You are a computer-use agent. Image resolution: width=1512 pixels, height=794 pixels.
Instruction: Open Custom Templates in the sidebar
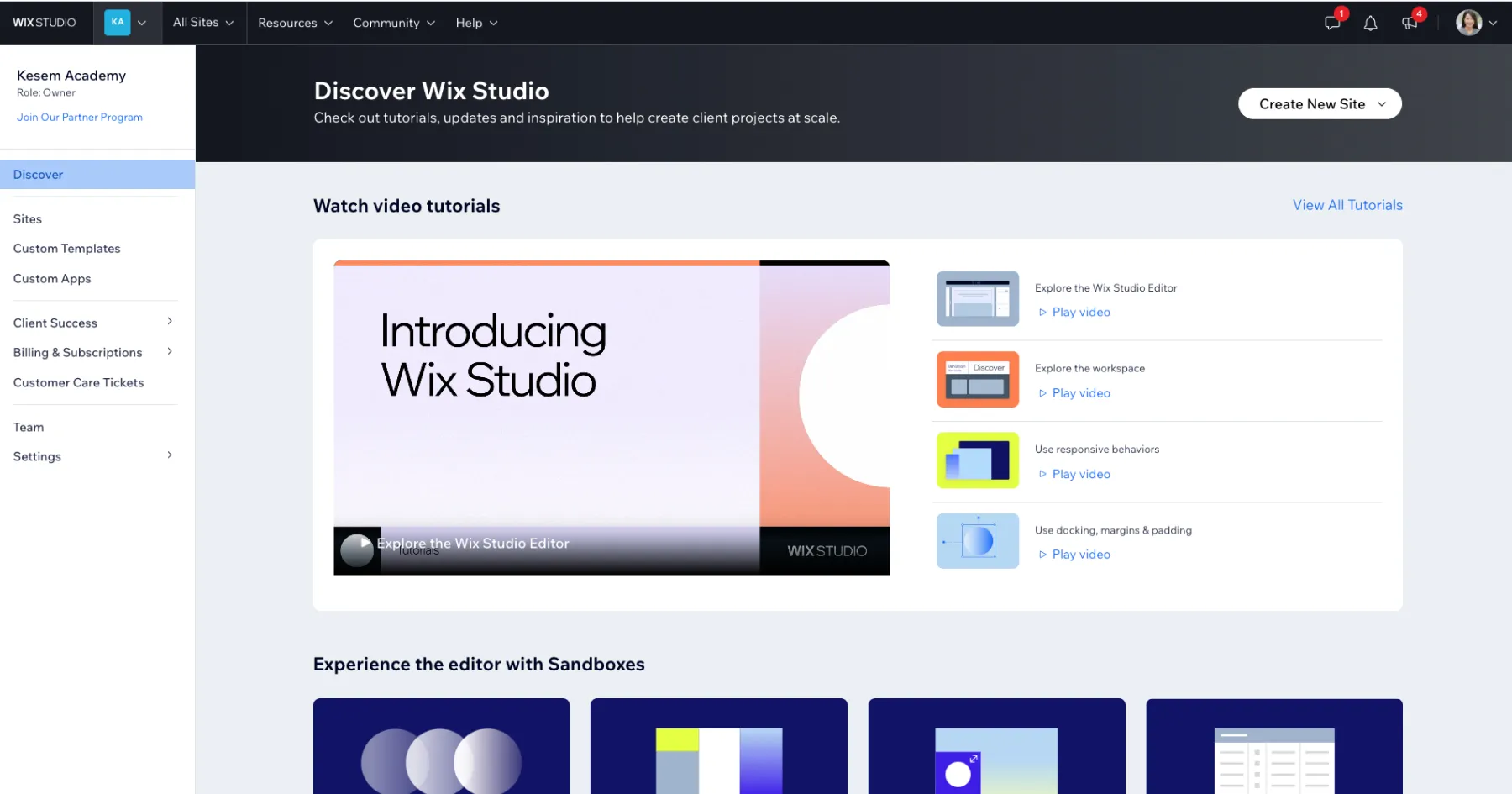67,249
